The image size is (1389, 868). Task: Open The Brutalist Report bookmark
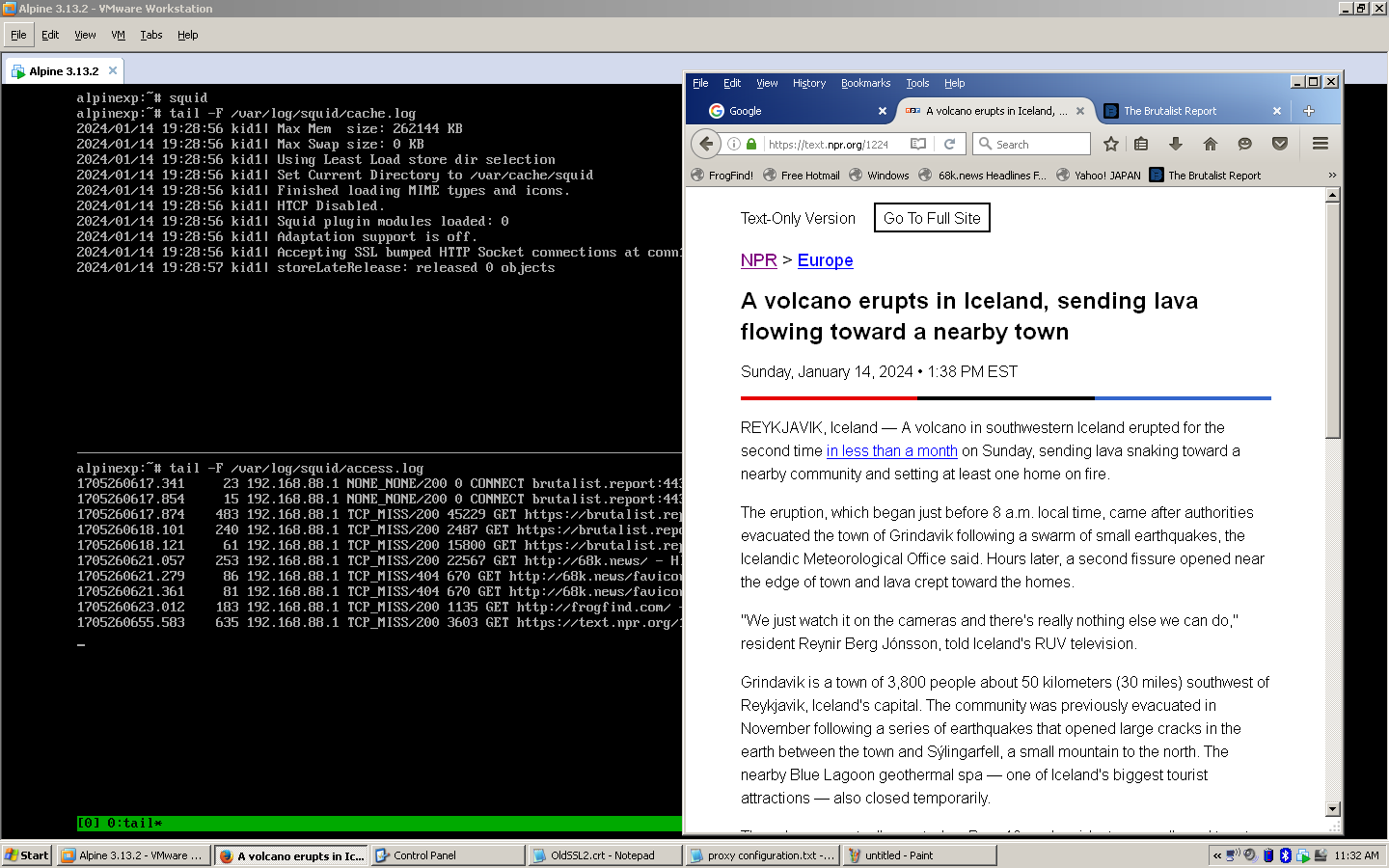tap(1206, 176)
